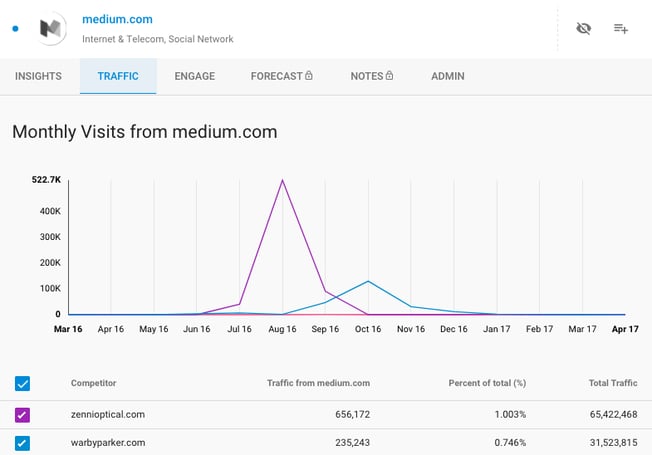Click the 31,523,815 total traffic value

coord(614,443)
